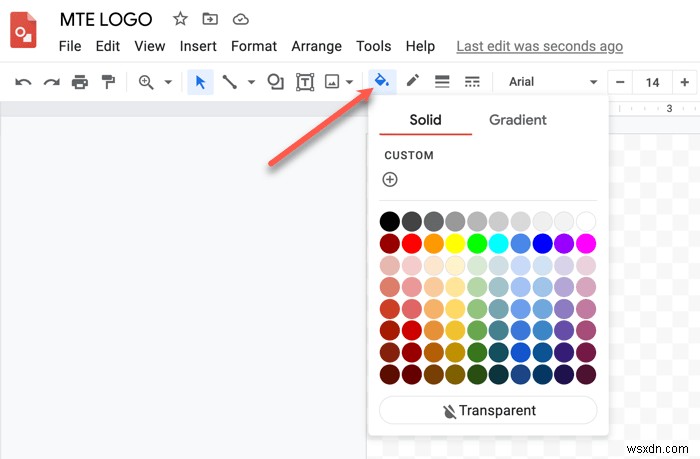700x459 pixels.
Task: Open the Shape tool
Action: click(275, 82)
